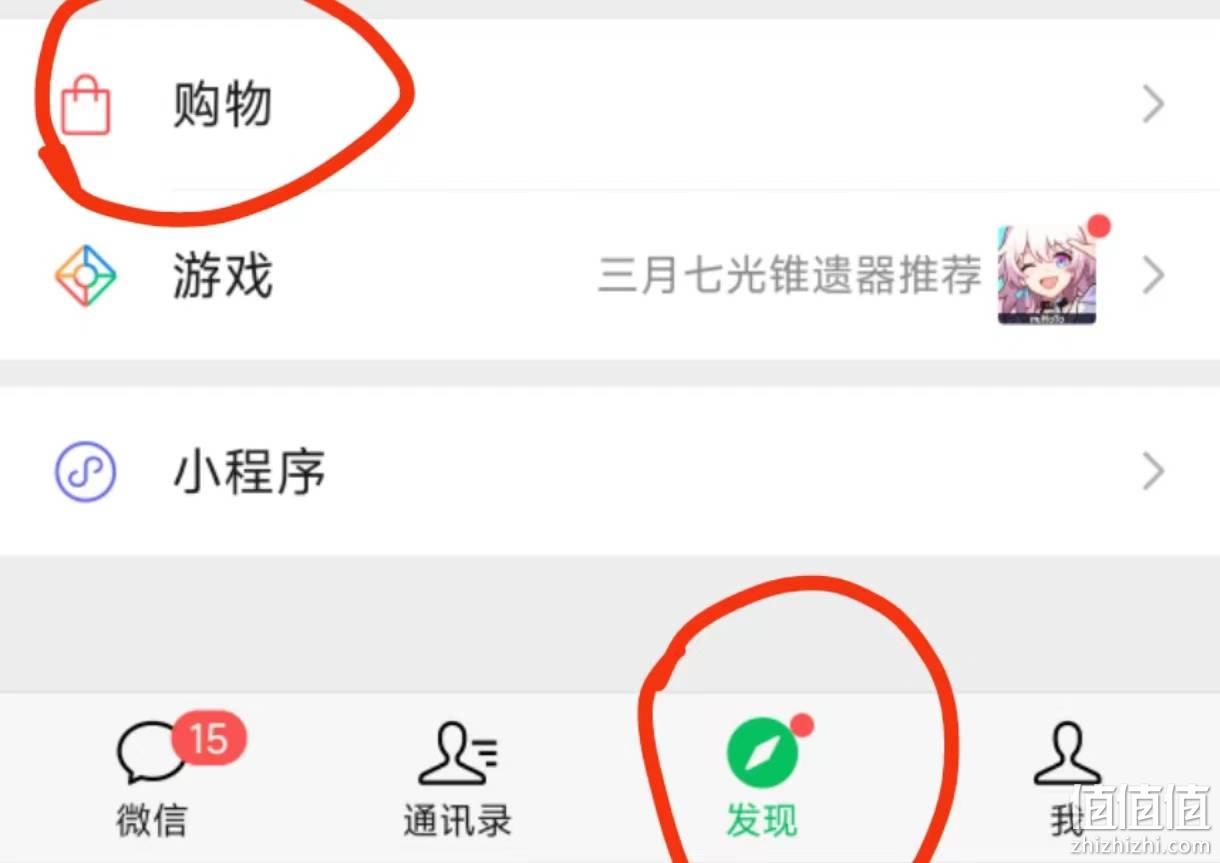Tap the 15 unread messages badge
The width and height of the screenshot is (1220, 863).
(209, 740)
